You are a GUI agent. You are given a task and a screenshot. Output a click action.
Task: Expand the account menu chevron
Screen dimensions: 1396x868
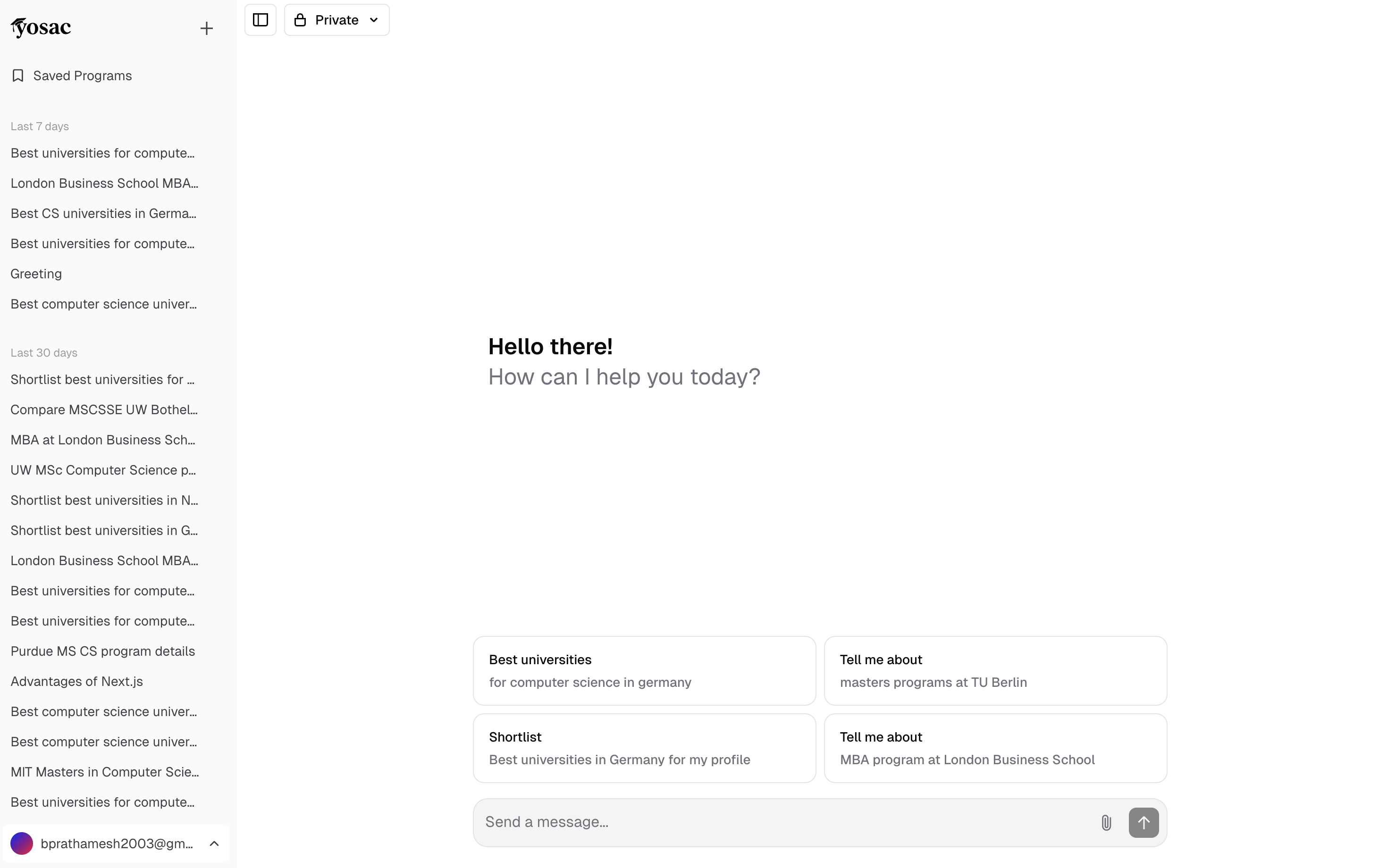click(214, 843)
